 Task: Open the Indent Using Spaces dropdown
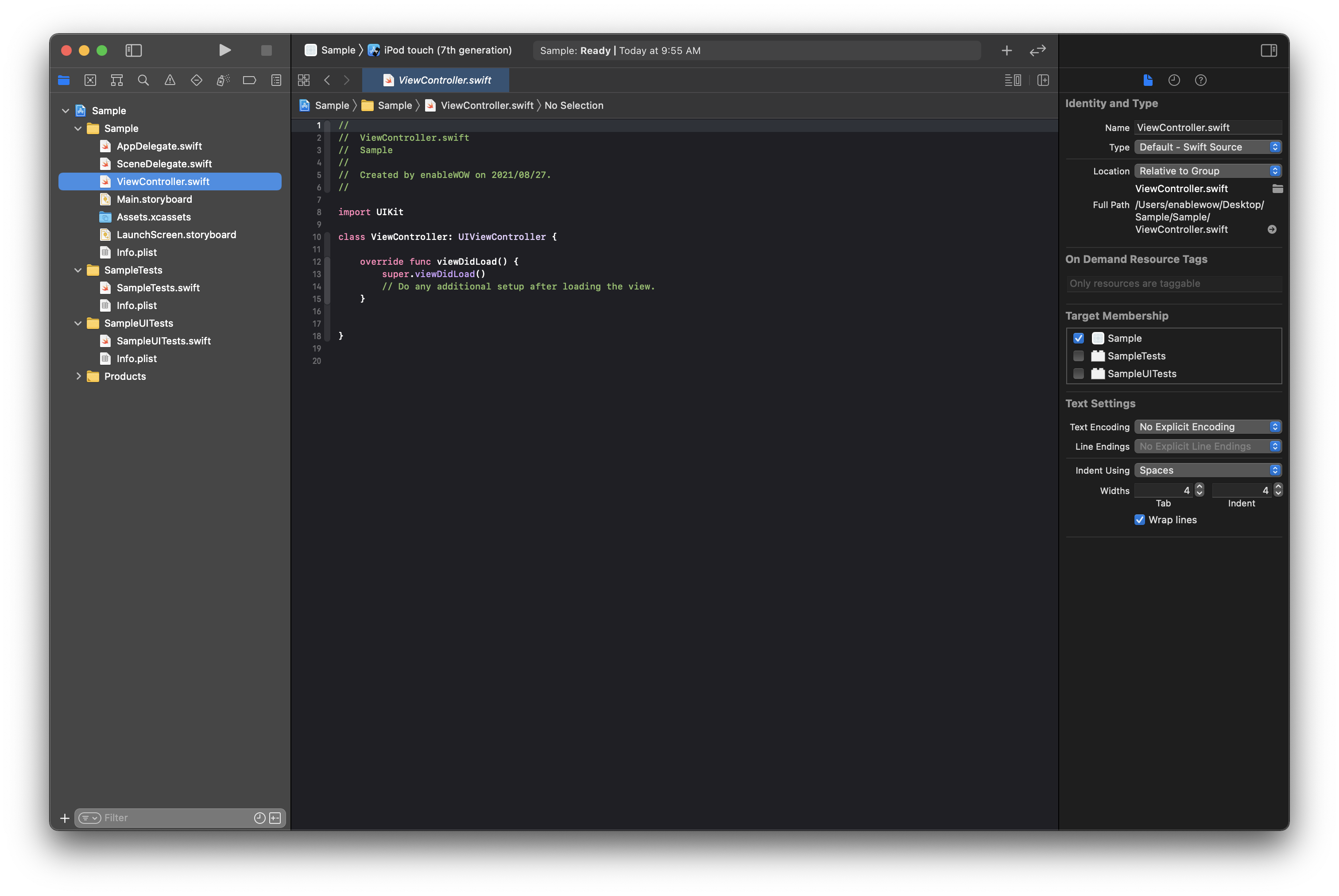tap(1207, 470)
